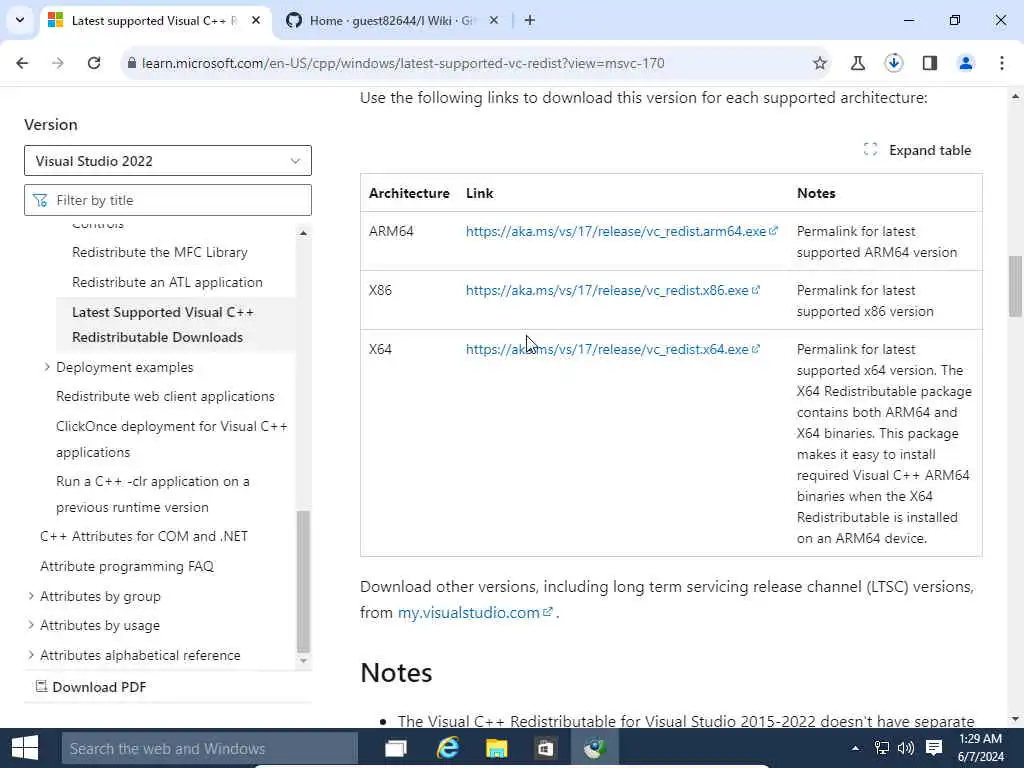Toggle the browser side panel icon
1024x768 pixels.
[929, 63]
